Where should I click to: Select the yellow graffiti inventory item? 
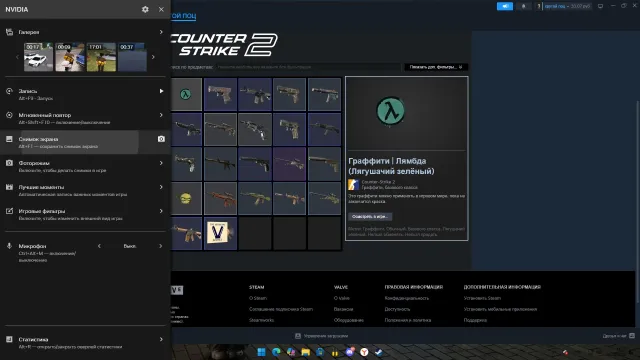(186, 198)
